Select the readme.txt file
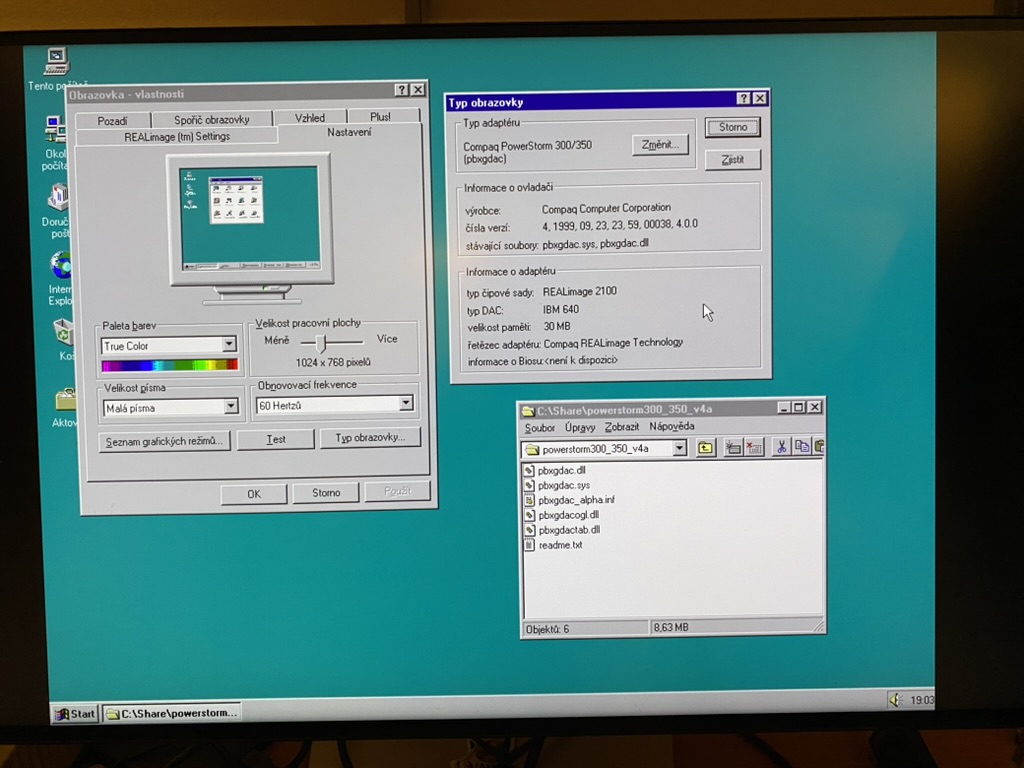The width and height of the screenshot is (1024, 768). click(x=559, y=545)
